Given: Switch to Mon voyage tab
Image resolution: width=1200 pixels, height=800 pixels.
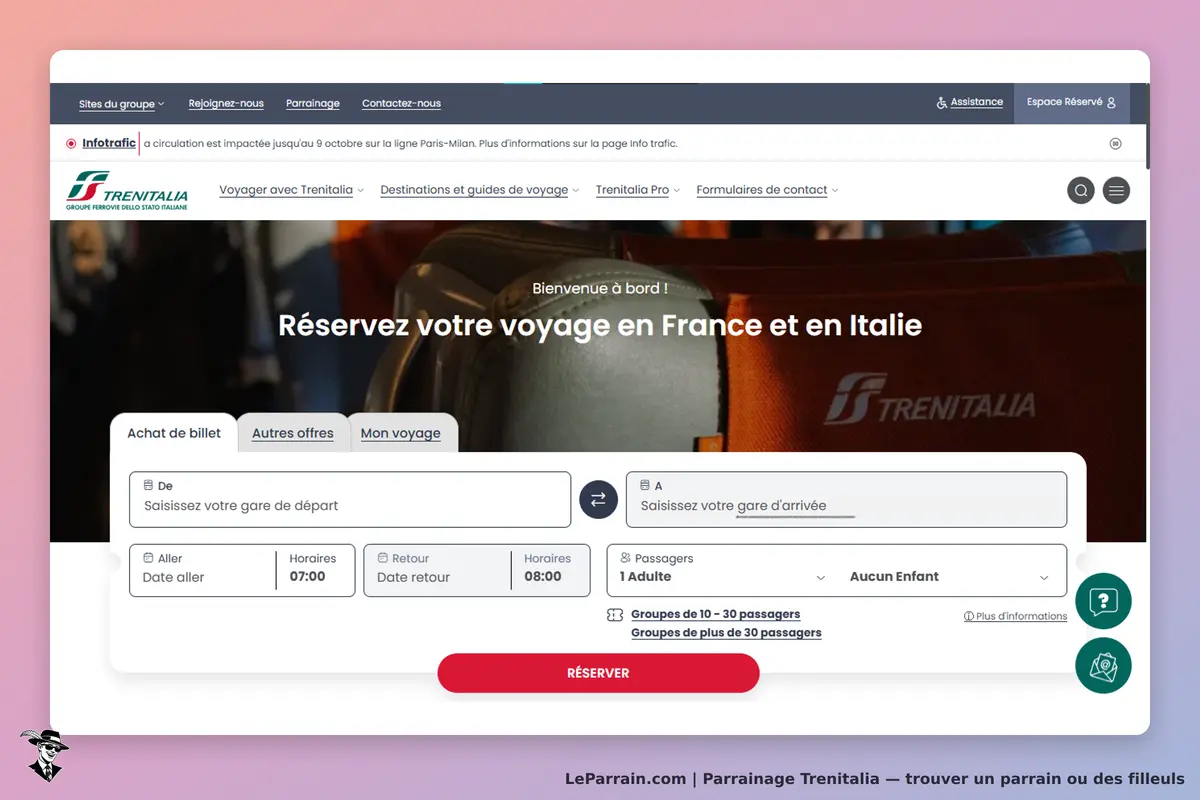Looking at the screenshot, I should [401, 433].
